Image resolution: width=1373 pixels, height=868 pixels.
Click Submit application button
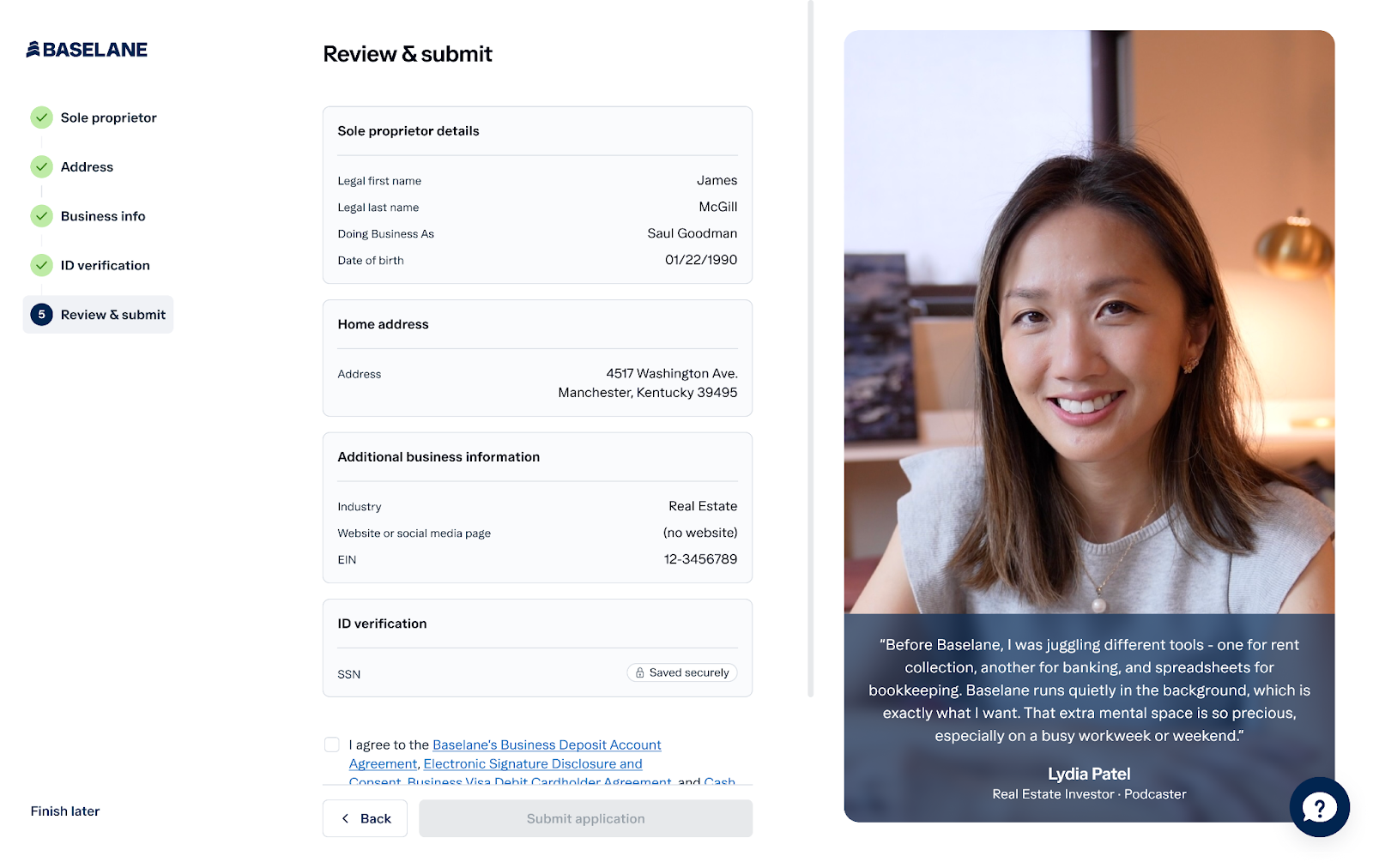coord(585,818)
